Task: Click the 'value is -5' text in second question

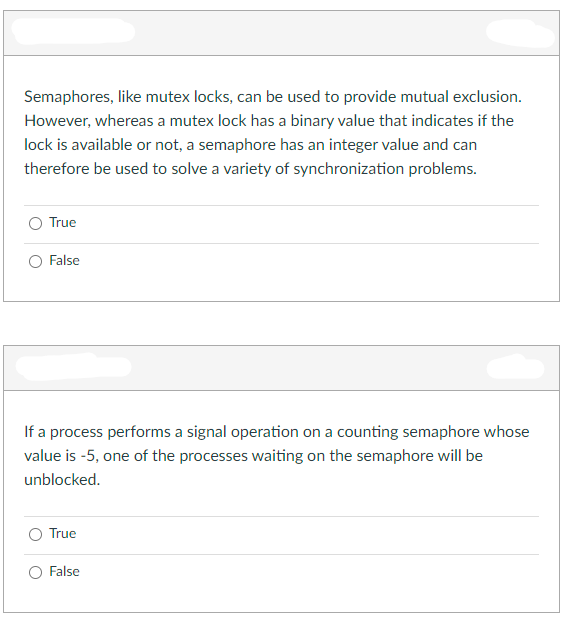Action: coord(59,456)
